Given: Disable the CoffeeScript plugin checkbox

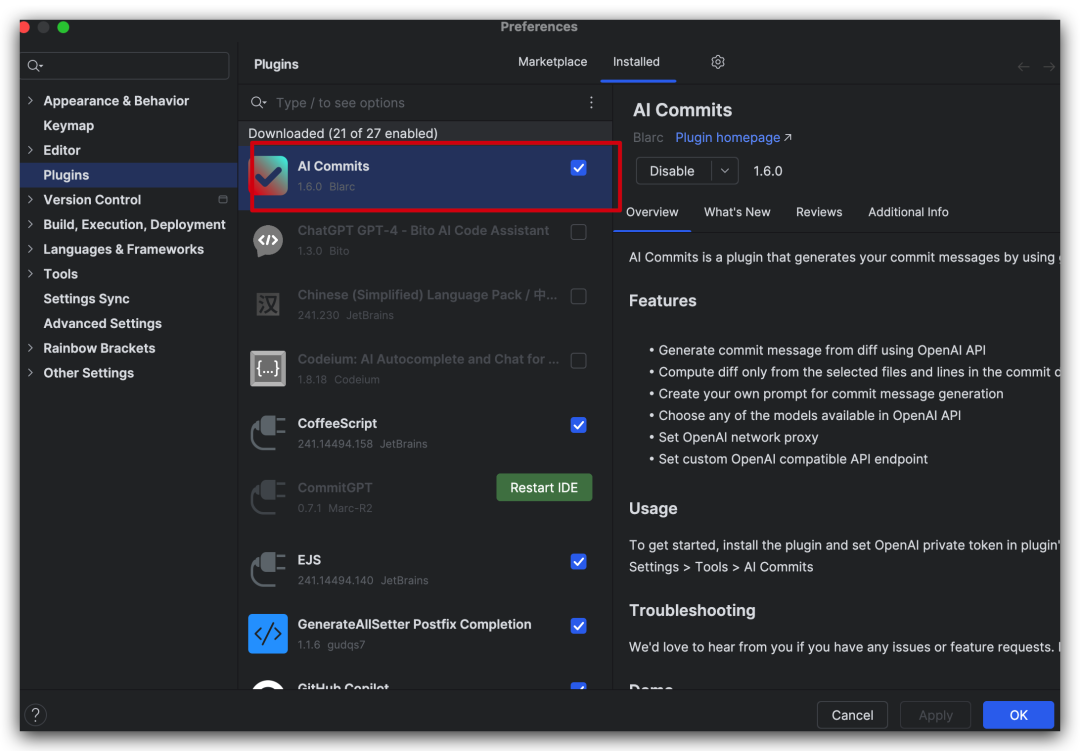Looking at the screenshot, I should pos(579,424).
